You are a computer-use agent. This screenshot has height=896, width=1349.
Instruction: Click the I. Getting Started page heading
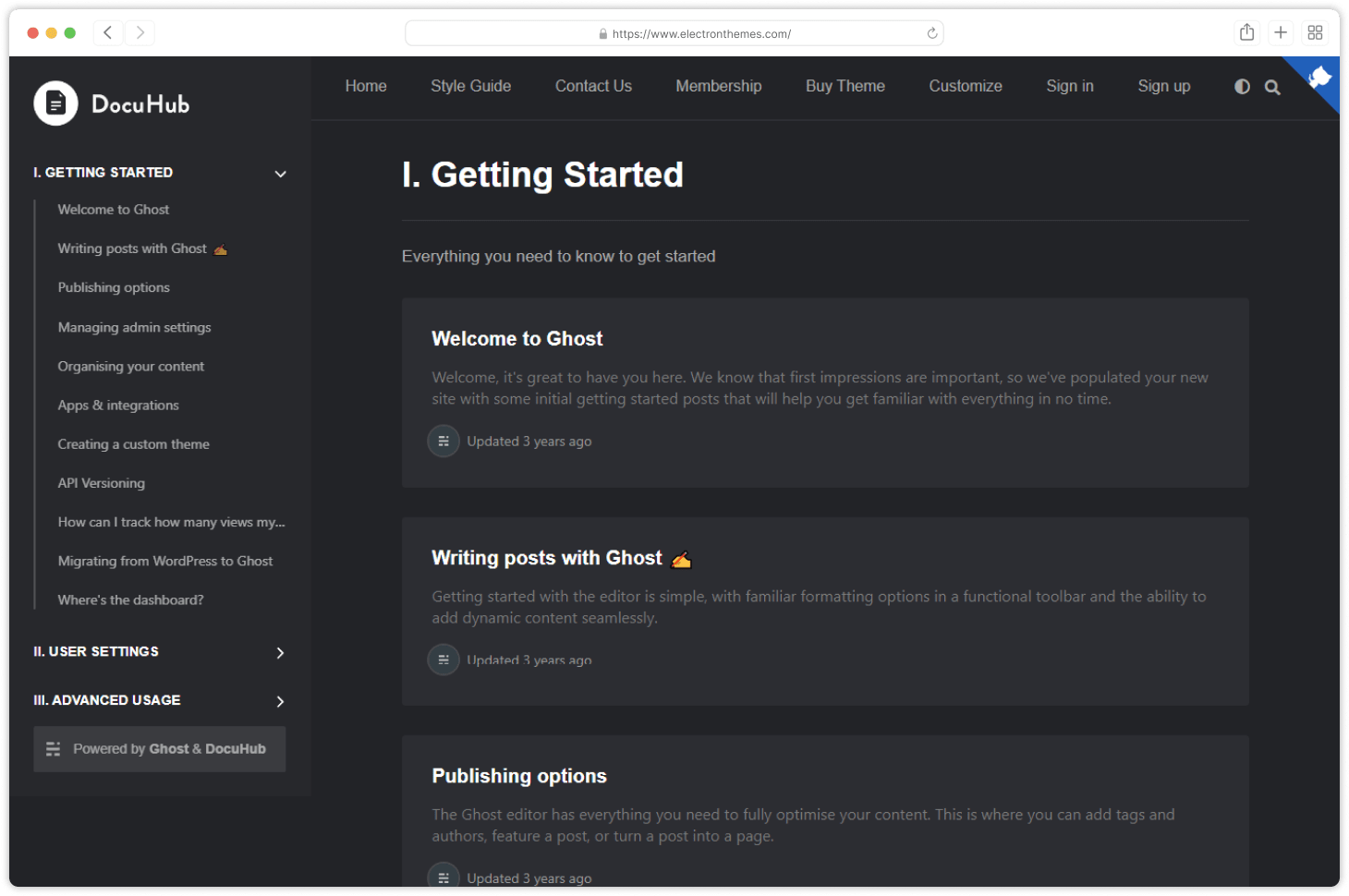click(542, 175)
